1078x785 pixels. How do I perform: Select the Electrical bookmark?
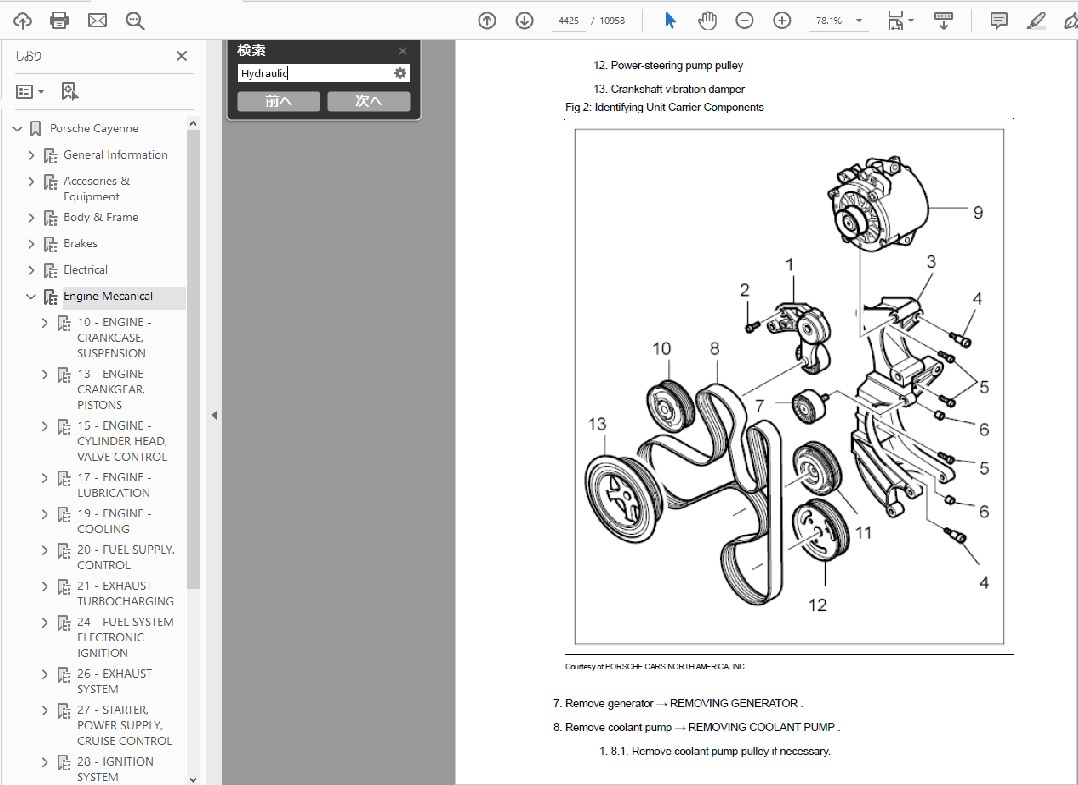click(85, 270)
